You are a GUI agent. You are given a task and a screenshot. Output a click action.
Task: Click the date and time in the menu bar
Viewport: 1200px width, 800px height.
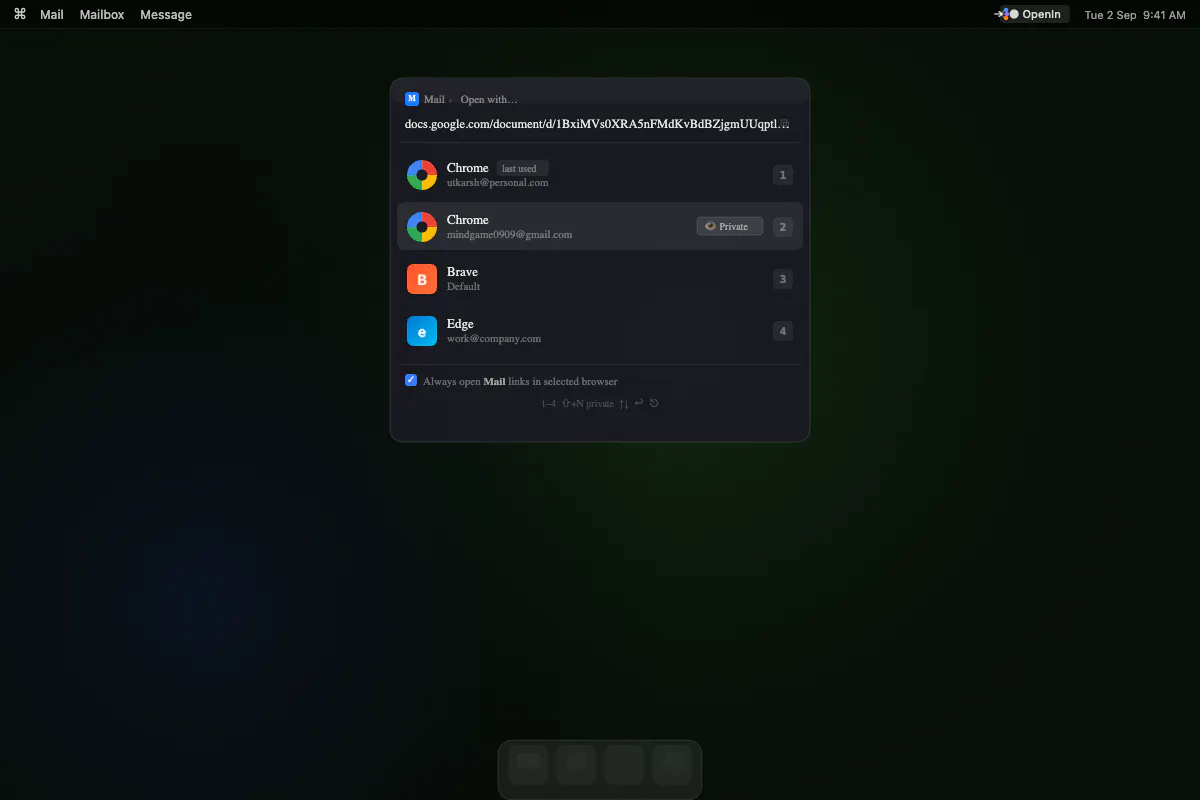(1135, 14)
